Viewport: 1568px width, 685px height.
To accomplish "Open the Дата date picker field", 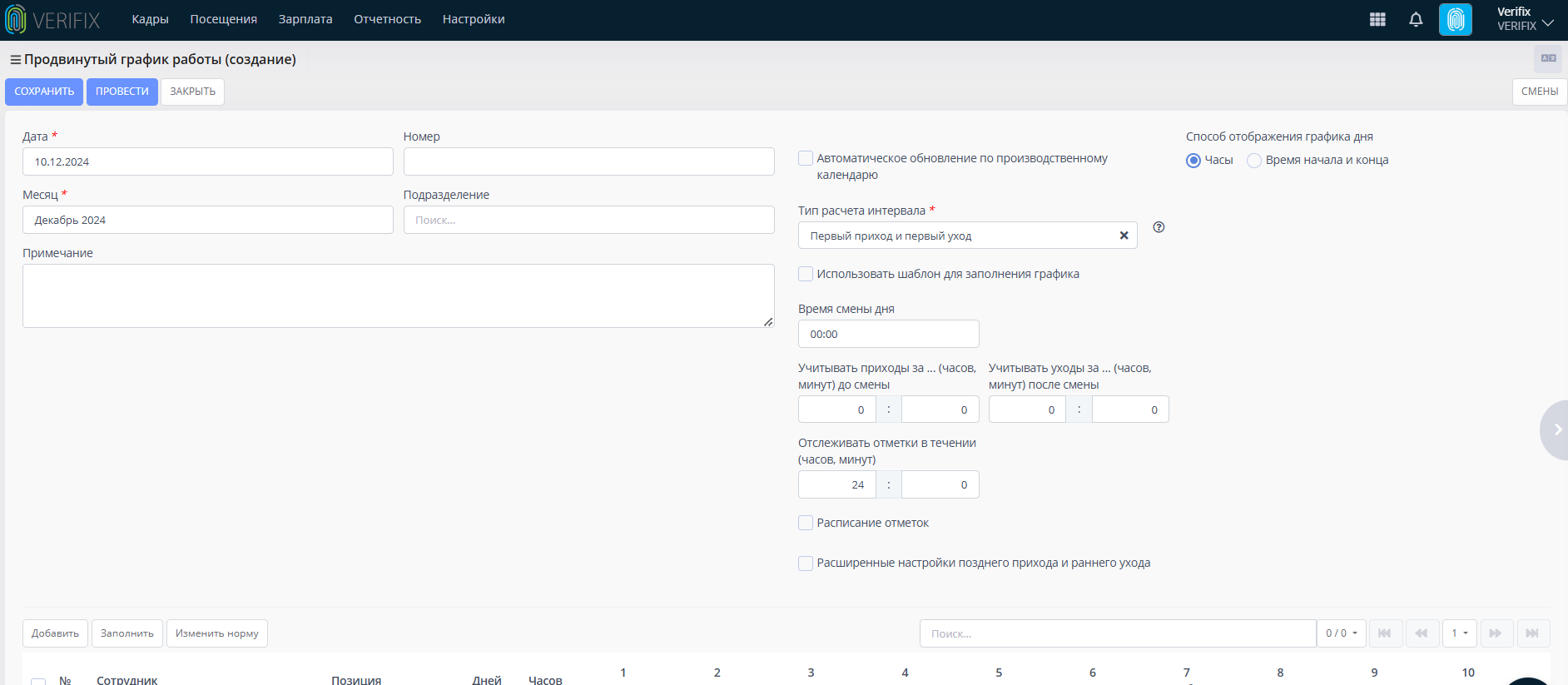I will tap(207, 161).
